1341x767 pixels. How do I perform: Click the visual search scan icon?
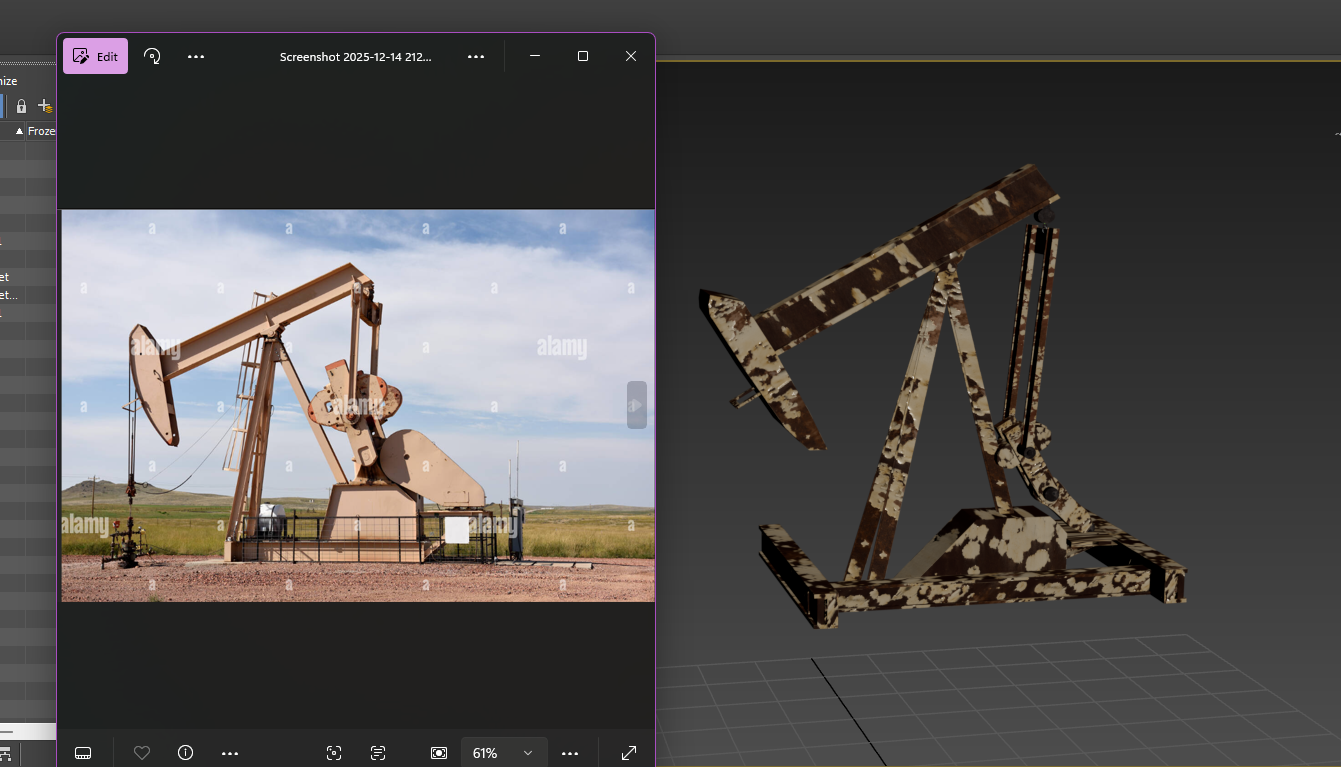click(334, 753)
